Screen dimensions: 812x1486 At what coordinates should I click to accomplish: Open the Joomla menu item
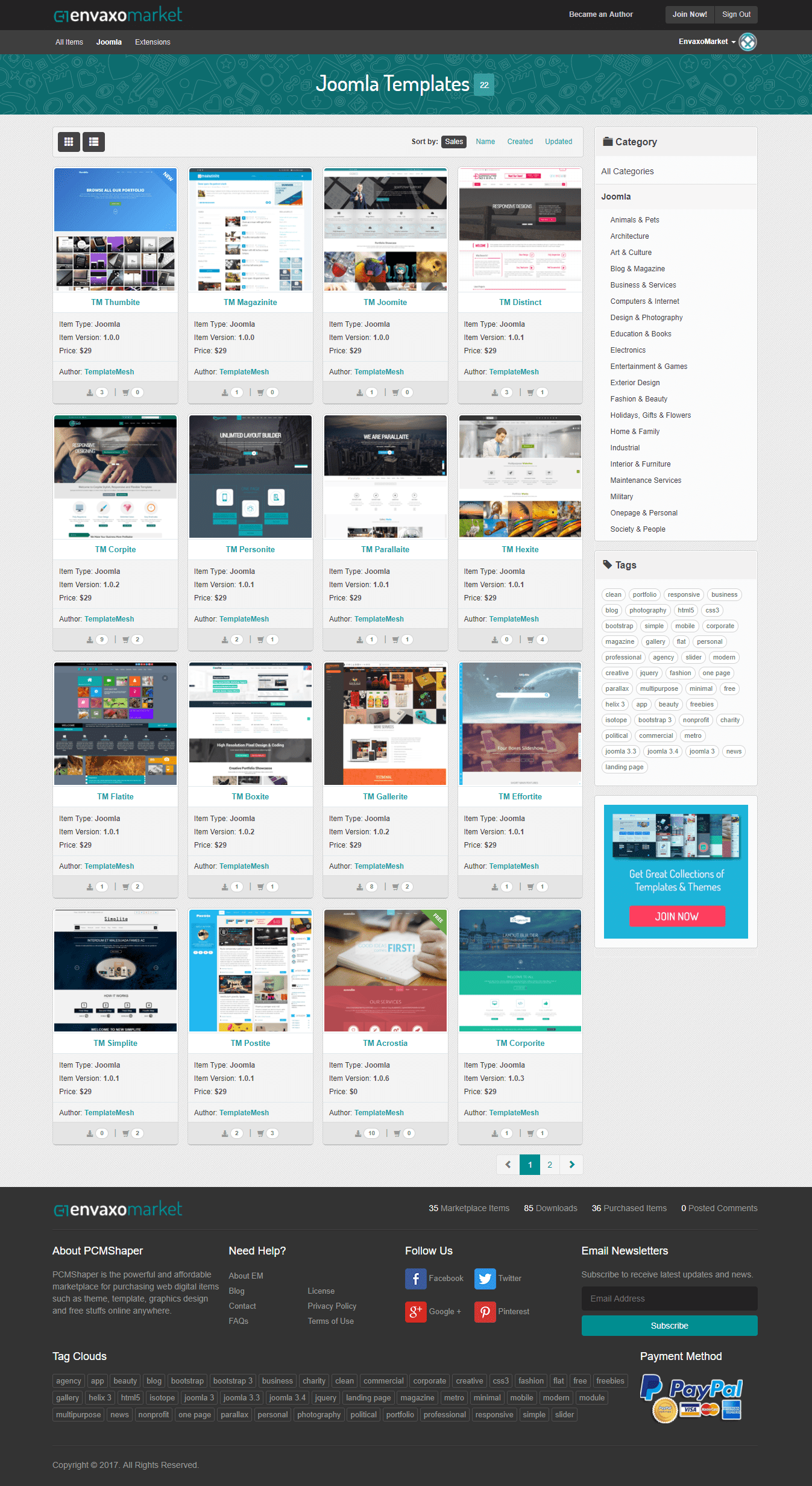pyautogui.click(x=109, y=42)
